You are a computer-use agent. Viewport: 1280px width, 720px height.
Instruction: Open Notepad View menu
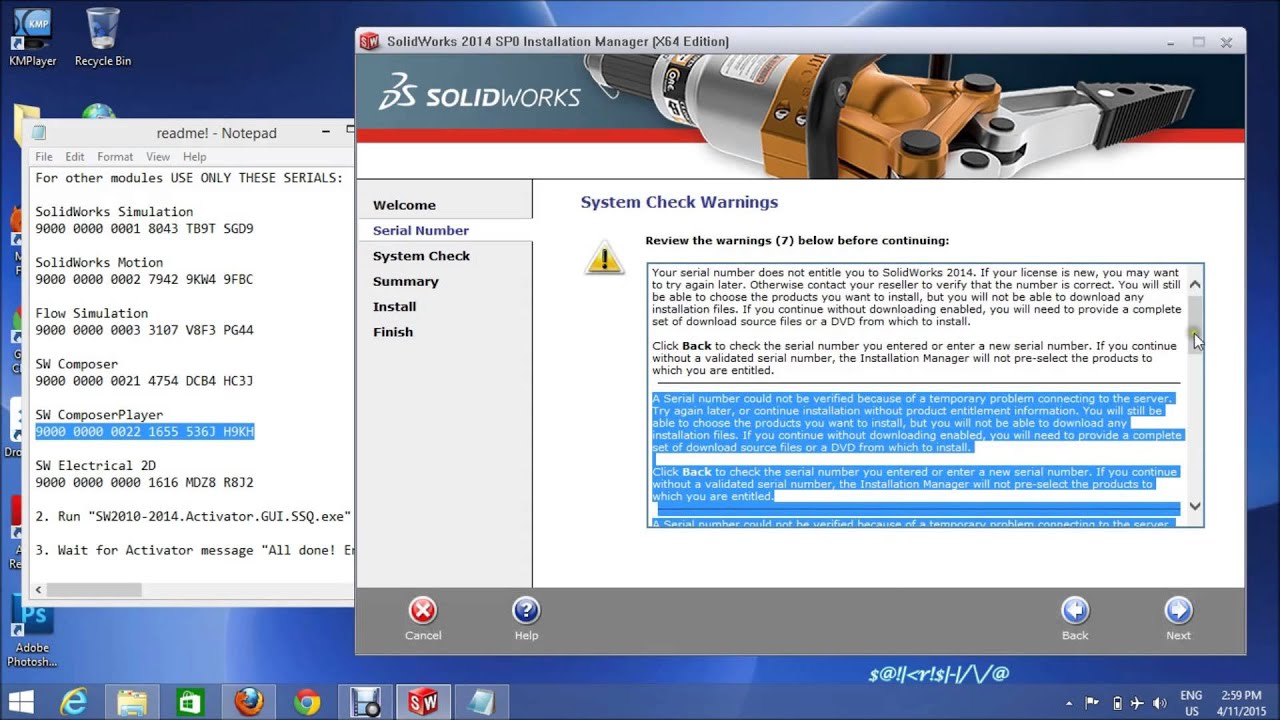click(x=158, y=157)
